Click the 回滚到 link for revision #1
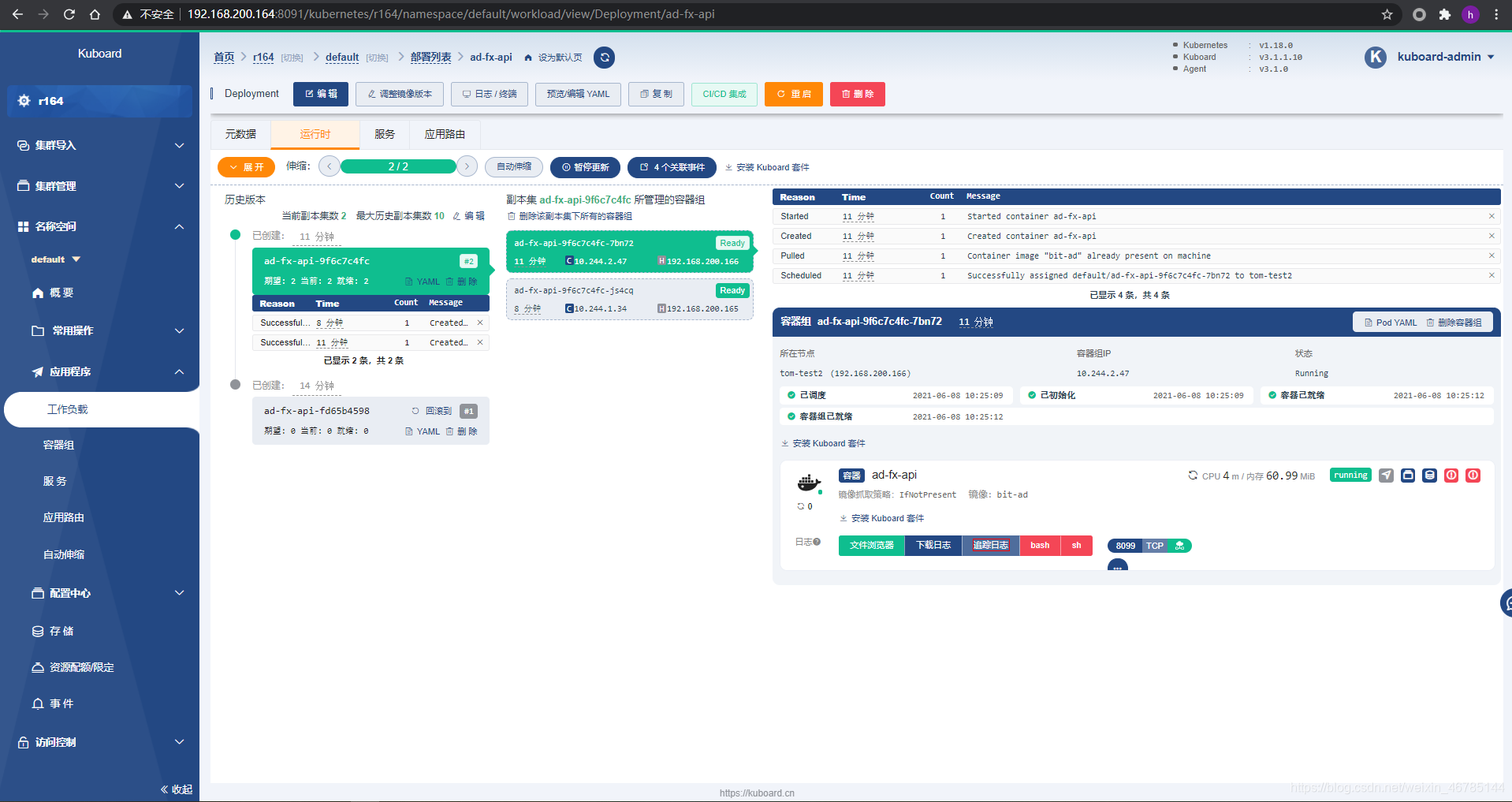This screenshot has width=1512, height=802. [x=432, y=411]
